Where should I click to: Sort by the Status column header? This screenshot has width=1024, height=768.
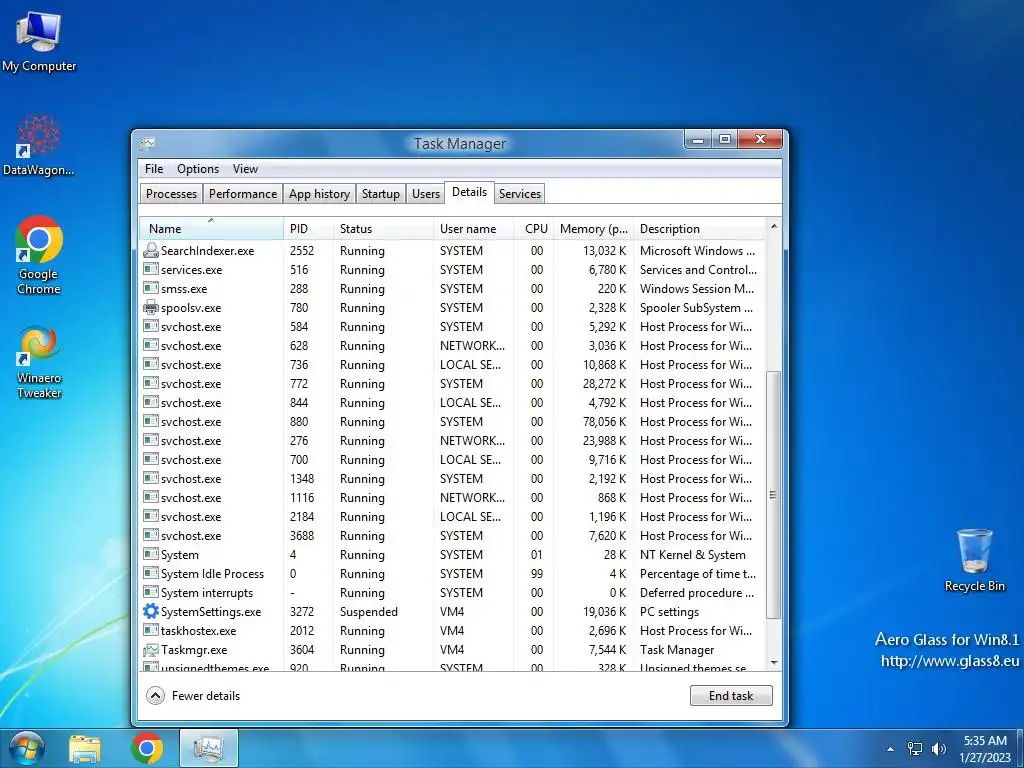click(x=383, y=229)
